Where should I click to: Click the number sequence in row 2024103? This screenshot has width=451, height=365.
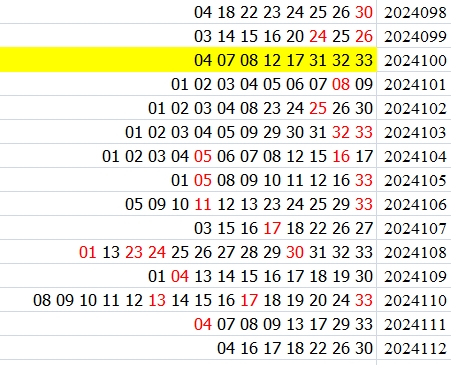(249, 132)
